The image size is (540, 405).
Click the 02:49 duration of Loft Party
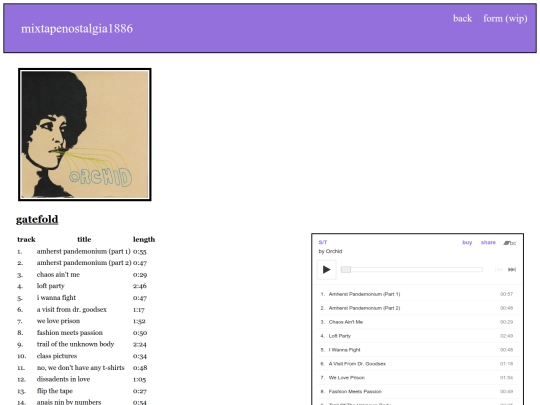[506, 336]
